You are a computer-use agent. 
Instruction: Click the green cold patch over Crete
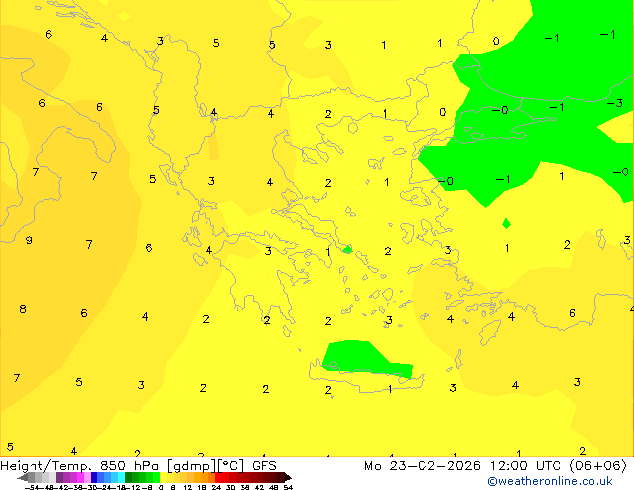click(362, 358)
